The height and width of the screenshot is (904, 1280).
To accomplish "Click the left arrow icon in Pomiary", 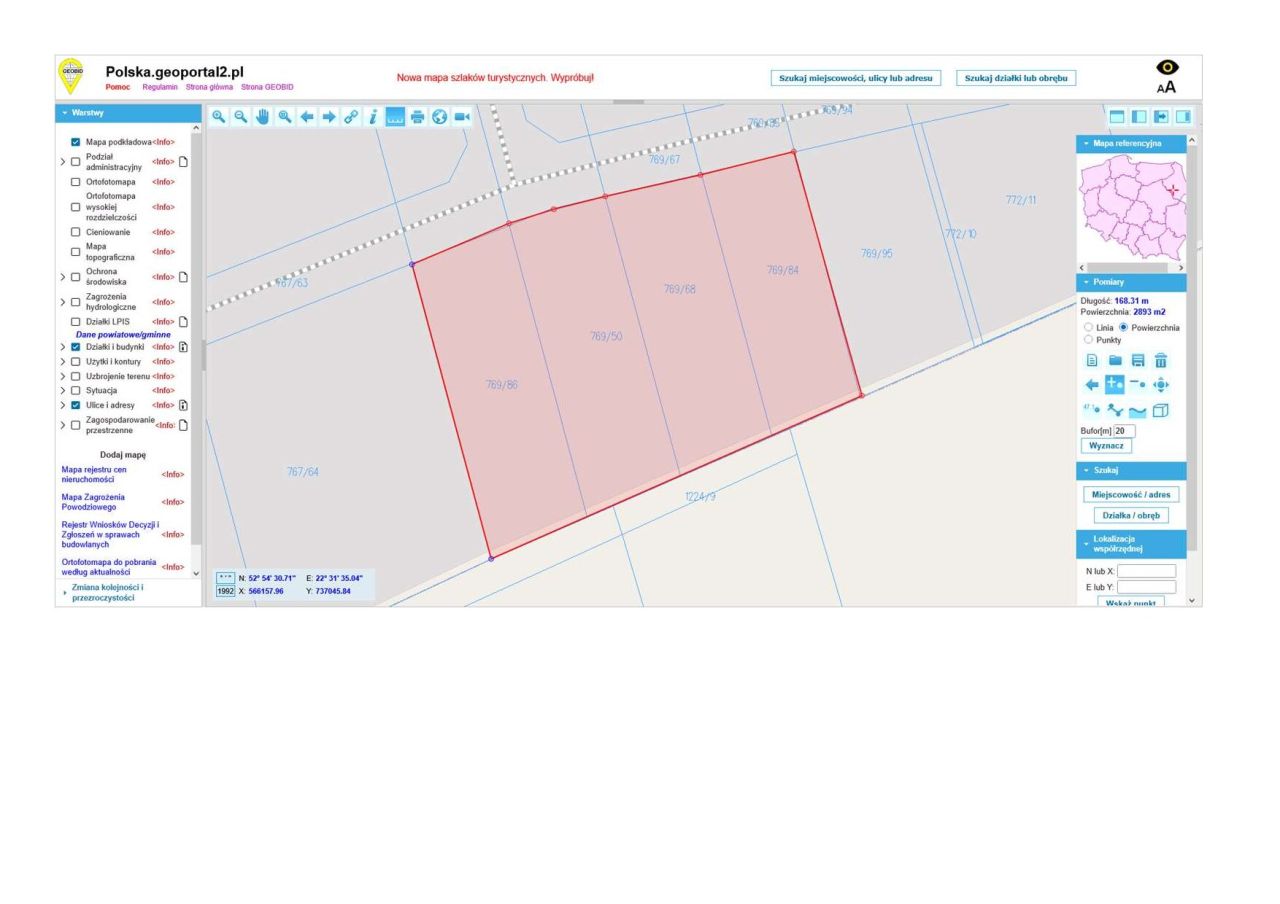I will click(x=1092, y=385).
